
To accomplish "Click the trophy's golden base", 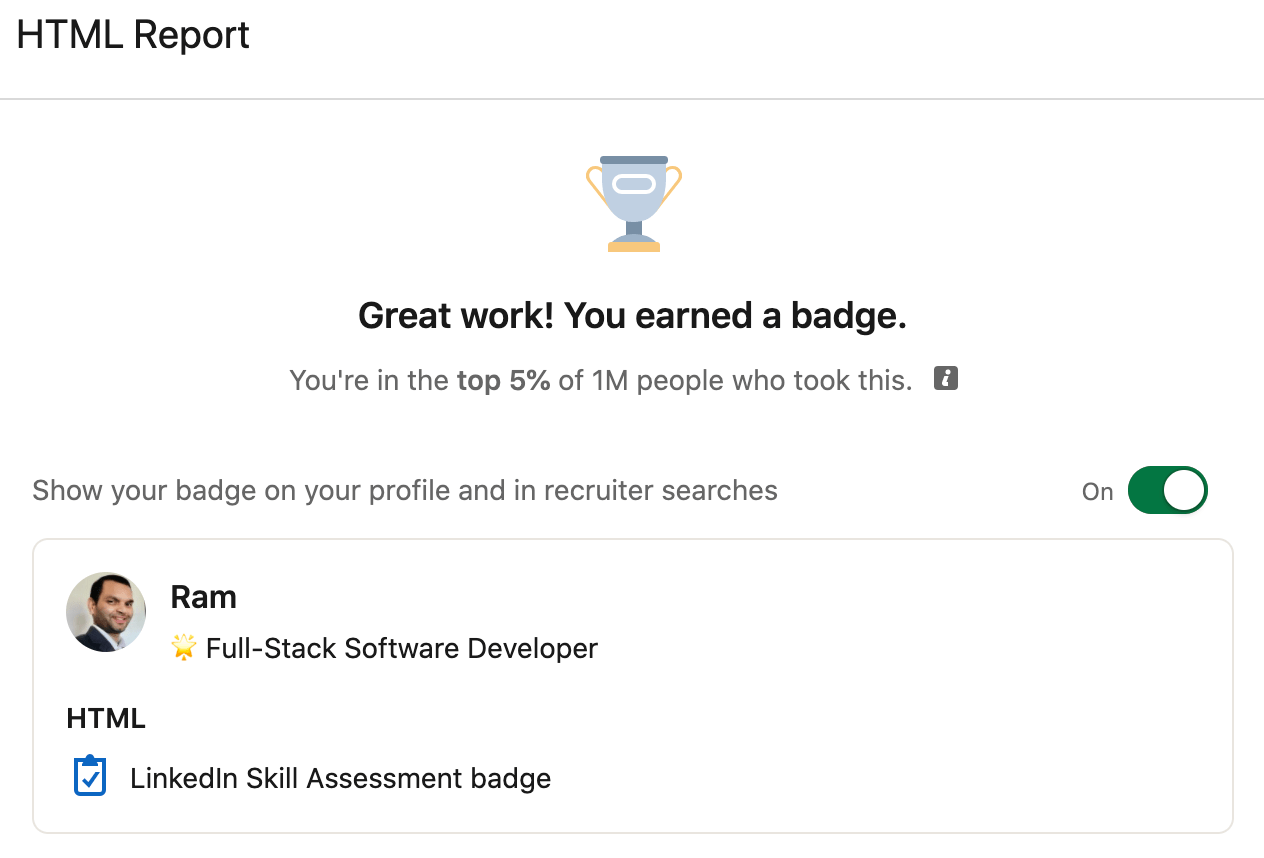I will coord(632,245).
